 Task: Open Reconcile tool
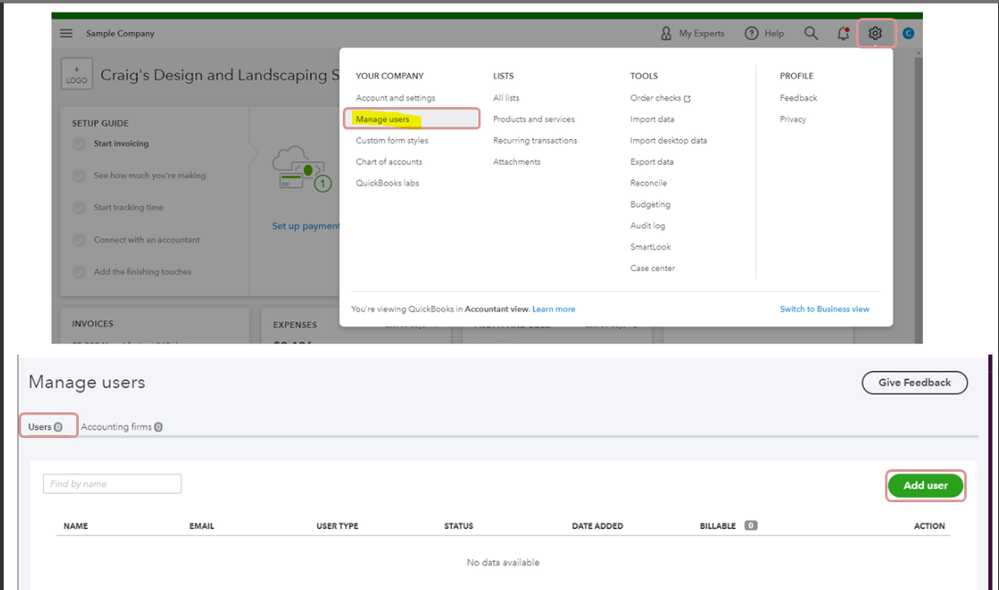click(x=649, y=183)
